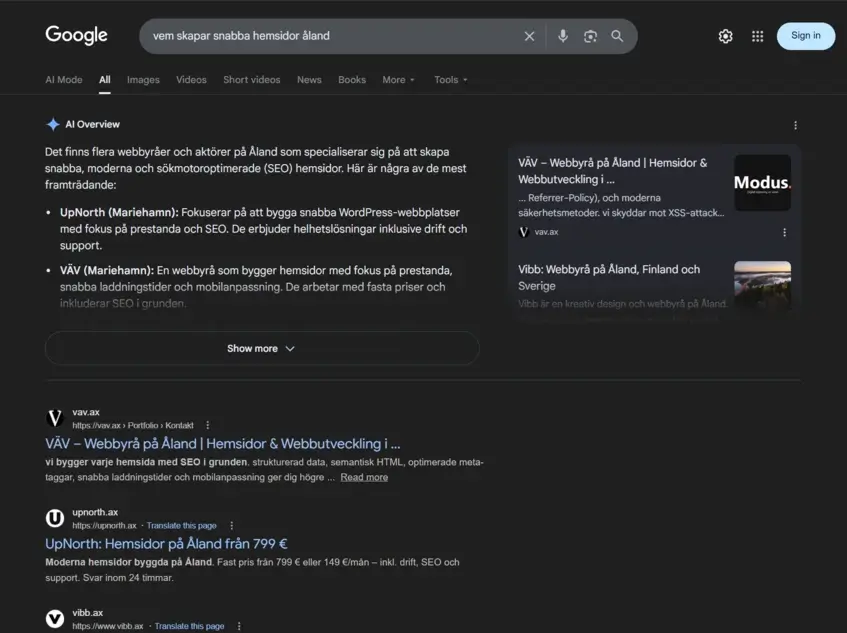Click the vav.ax favicon in source card
847x633 pixels.
pyautogui.click(x=523, y=232)
